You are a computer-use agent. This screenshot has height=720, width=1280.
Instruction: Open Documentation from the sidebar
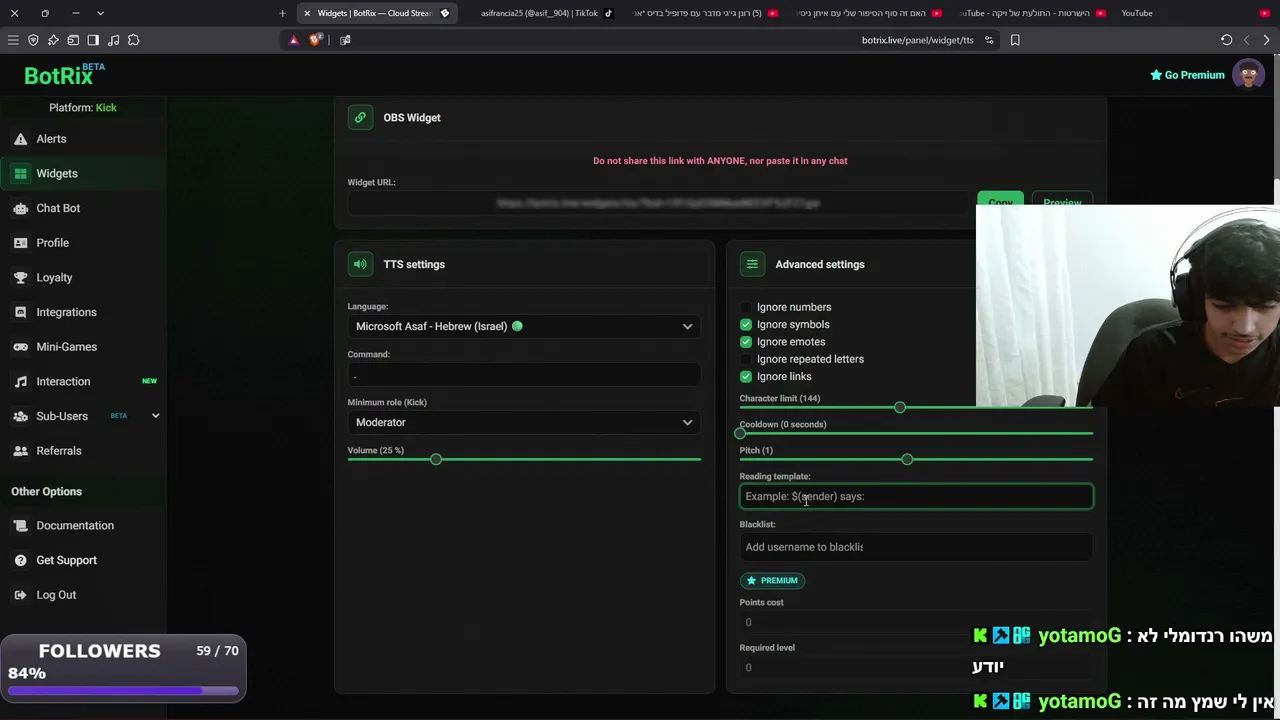[x=83, y=526]
